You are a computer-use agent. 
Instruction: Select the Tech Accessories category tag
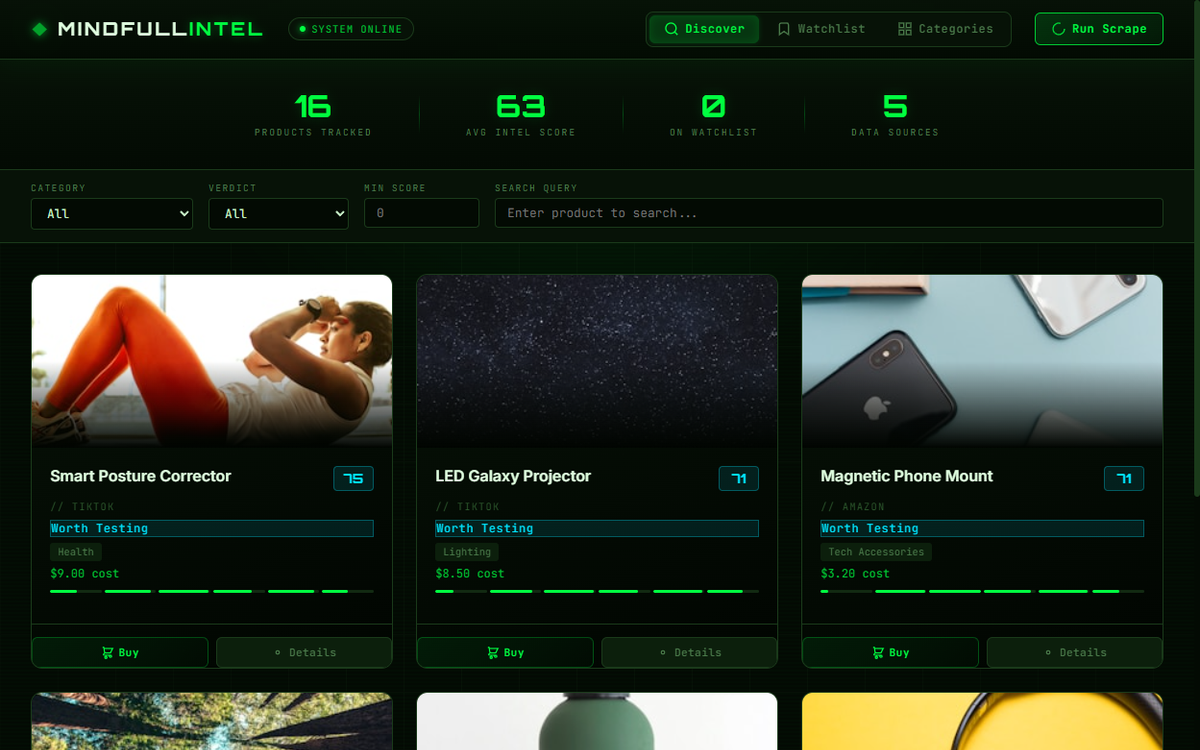tap(876, 552)
